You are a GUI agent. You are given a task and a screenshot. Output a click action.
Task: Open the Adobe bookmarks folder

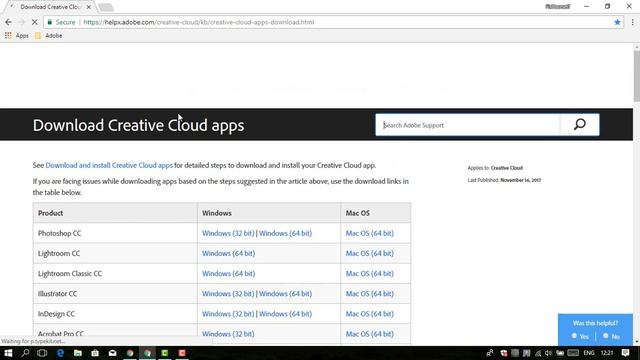pyautogui.click(x=49, y=36)
